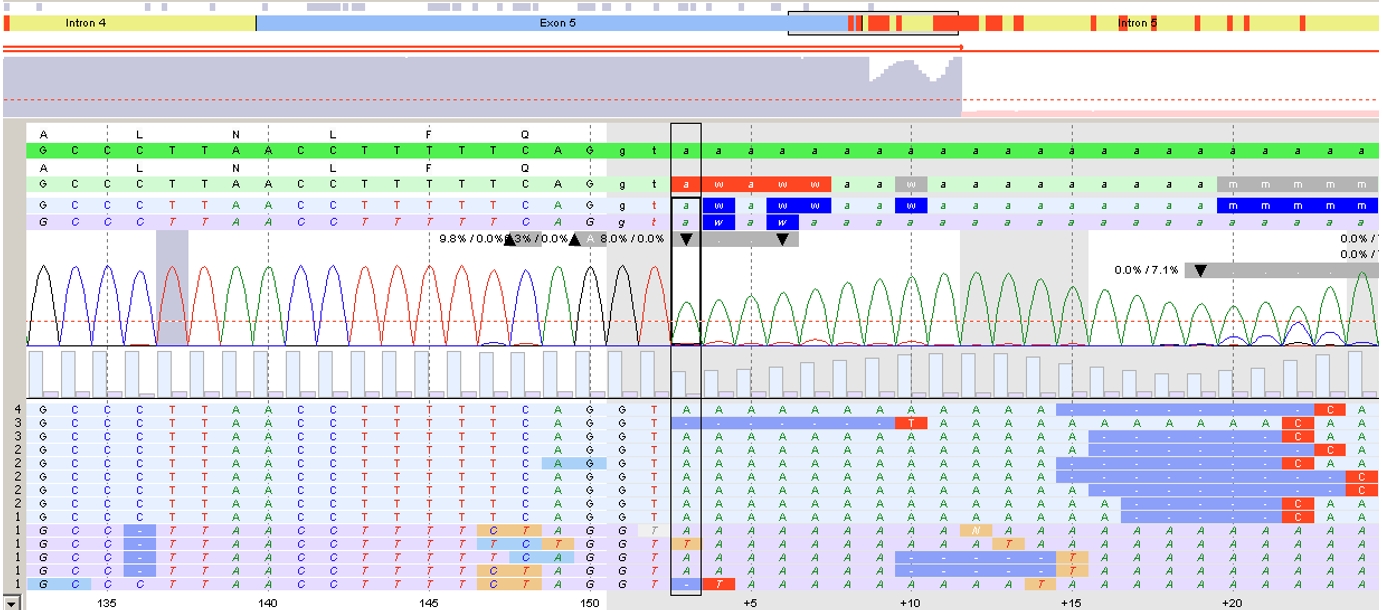Select the red T in the bottom read row
The height and width of the screenshot is (610, 1382).
tap(718, 583)
